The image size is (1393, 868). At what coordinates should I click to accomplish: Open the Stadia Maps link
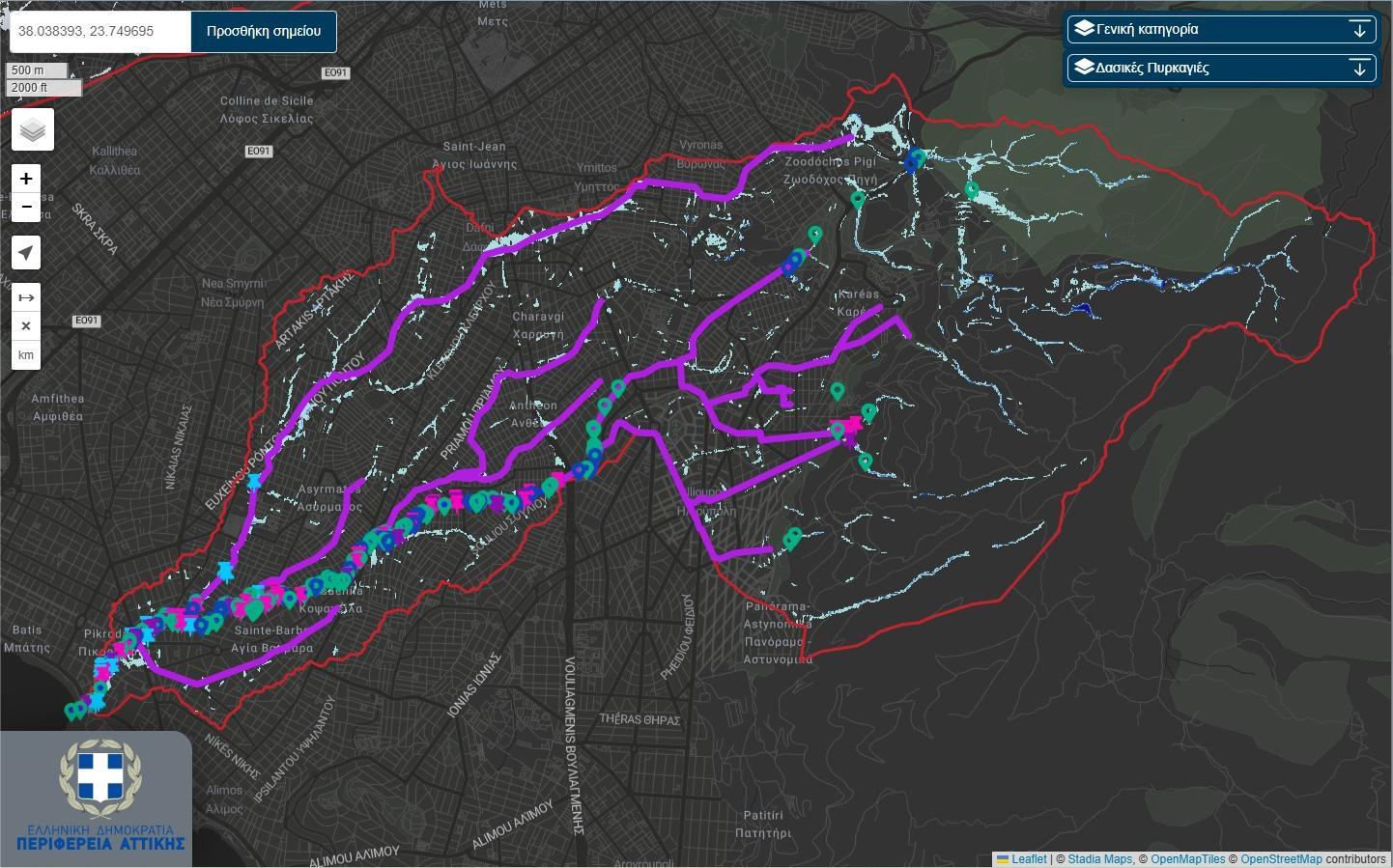click(1099, 859)
